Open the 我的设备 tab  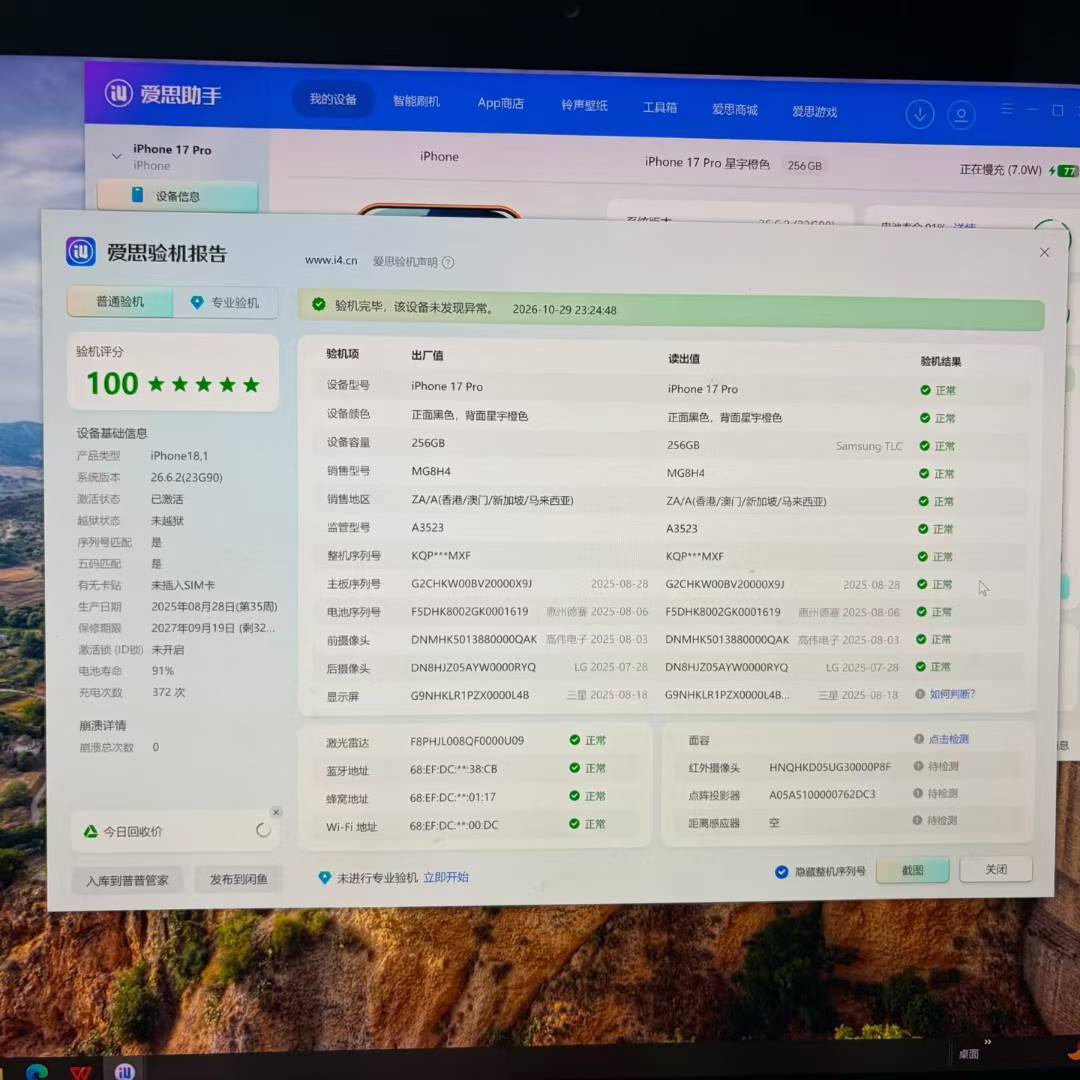coord(333,99)
